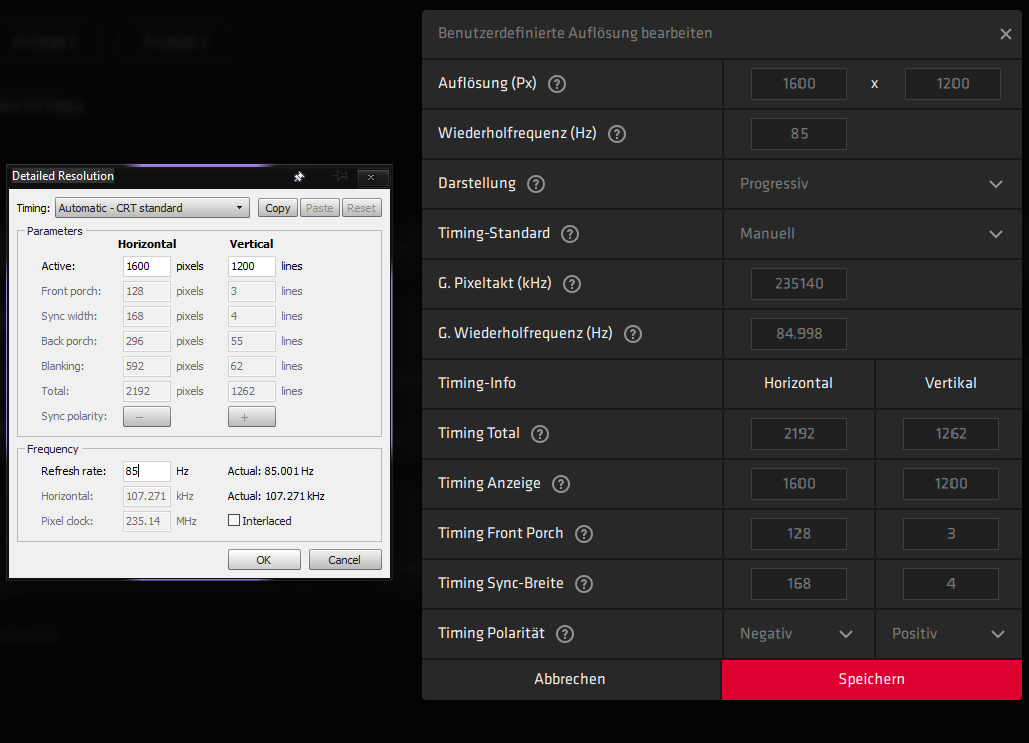The width and height of the screenshot is (1029, 743).
Task: Click the horizontal Front porch field 128
Action: (147, 291)
